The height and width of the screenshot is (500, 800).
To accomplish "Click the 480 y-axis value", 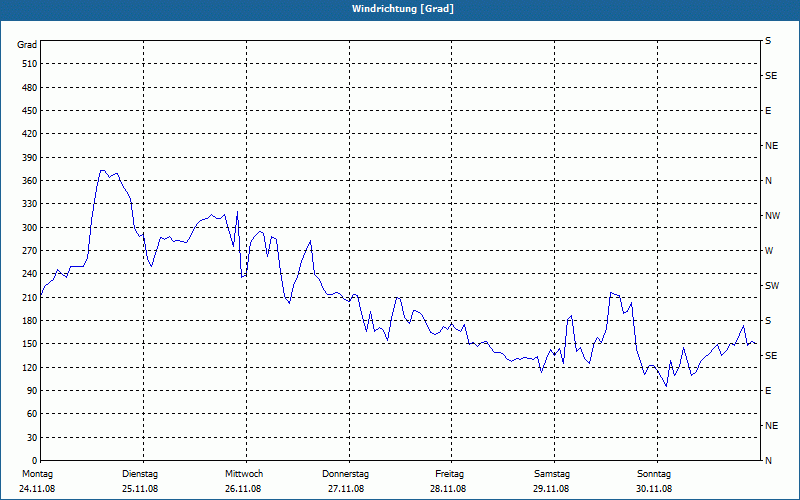I will (30, 88).
